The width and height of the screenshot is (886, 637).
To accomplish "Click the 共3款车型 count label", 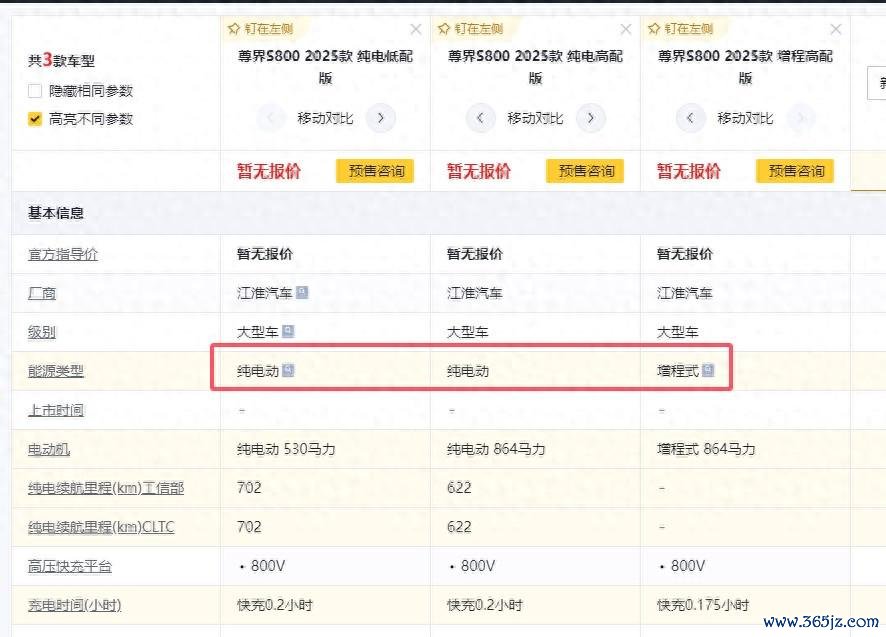I will click(62, 60).
